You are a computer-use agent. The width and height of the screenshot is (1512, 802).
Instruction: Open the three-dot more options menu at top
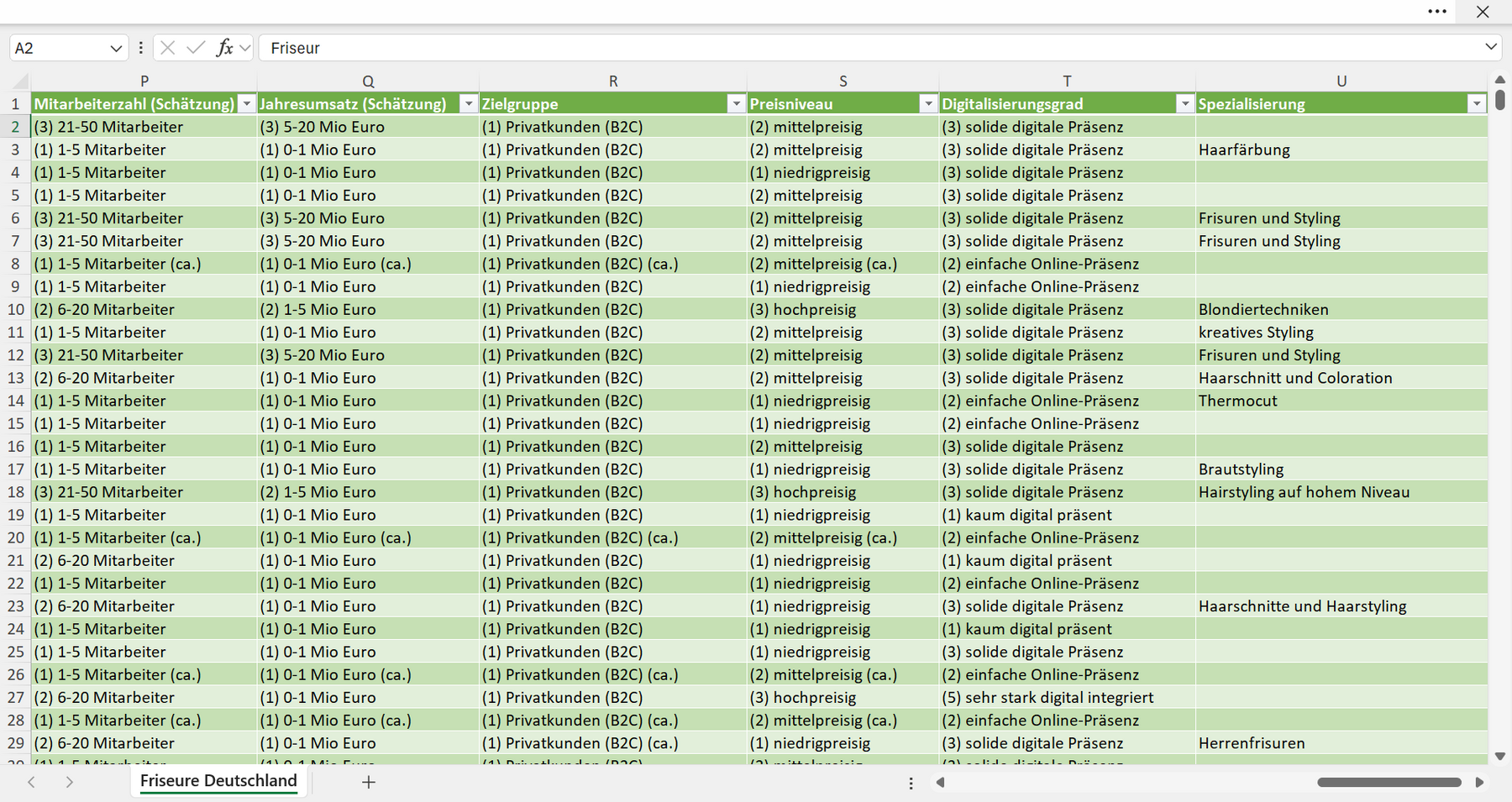click(1437, 12)
